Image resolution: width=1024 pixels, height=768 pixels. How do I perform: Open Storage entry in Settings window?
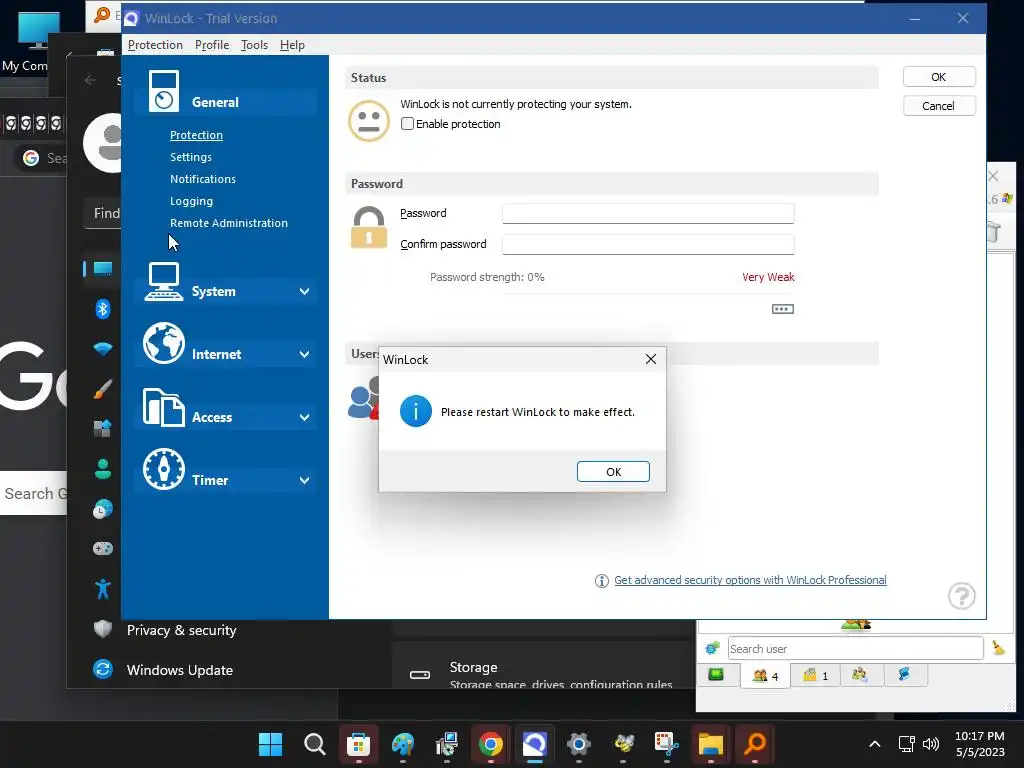pyautogui.click(x=543, y=673)
